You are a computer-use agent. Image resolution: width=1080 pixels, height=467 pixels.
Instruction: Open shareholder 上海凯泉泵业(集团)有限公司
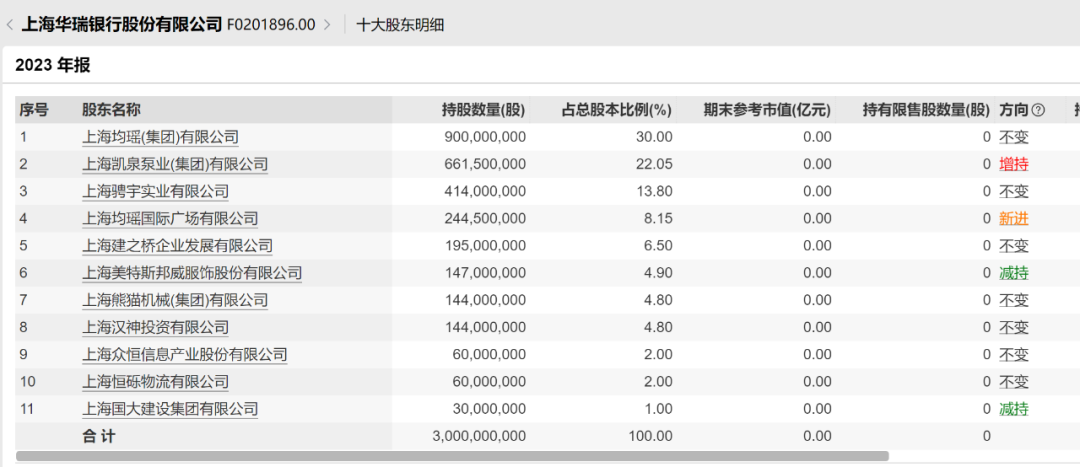coord(175,164)
